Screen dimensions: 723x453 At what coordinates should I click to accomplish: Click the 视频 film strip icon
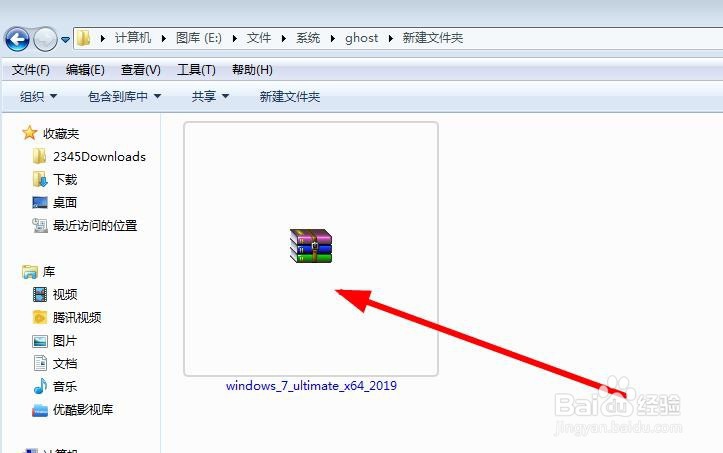pos(40,294)
